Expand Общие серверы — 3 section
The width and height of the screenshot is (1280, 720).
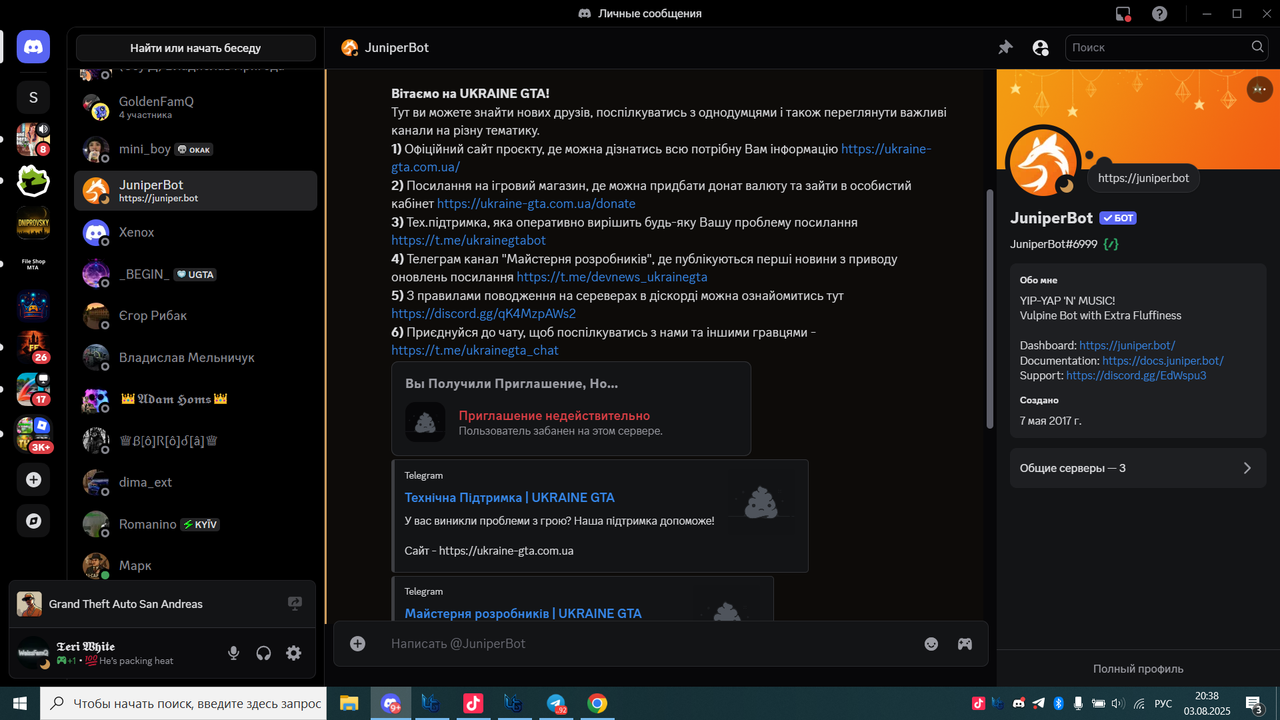(x=1138, y=468)
